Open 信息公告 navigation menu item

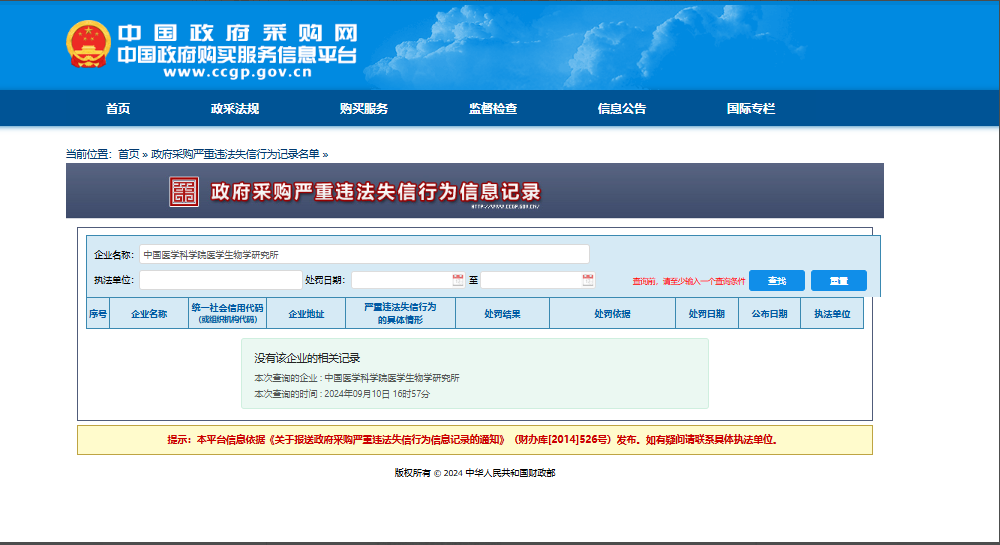click(x=622, y=109)
